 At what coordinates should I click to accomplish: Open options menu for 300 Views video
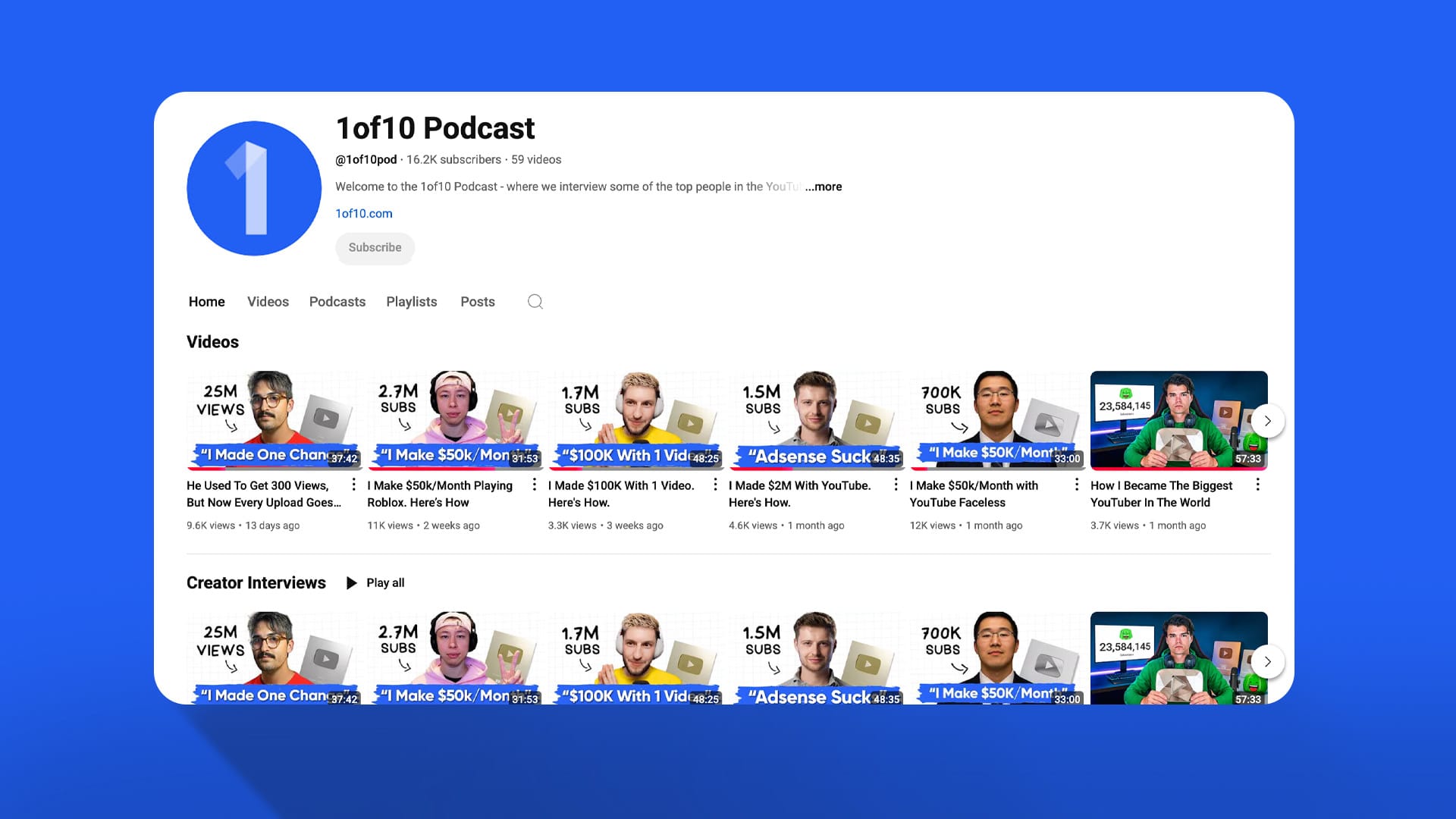pos(353,485)
